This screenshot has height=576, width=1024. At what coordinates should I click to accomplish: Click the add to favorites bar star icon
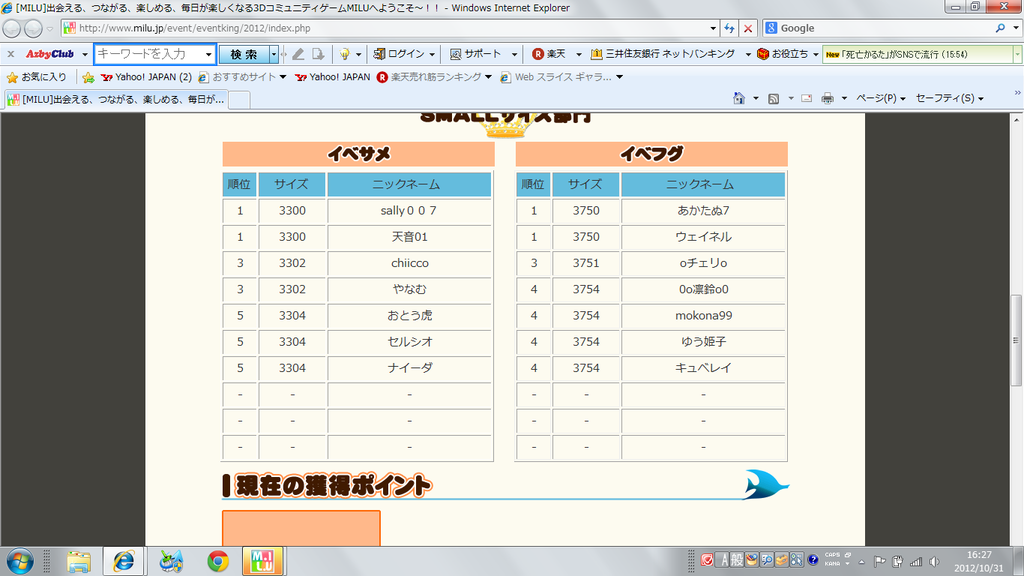tap(88, 77)
